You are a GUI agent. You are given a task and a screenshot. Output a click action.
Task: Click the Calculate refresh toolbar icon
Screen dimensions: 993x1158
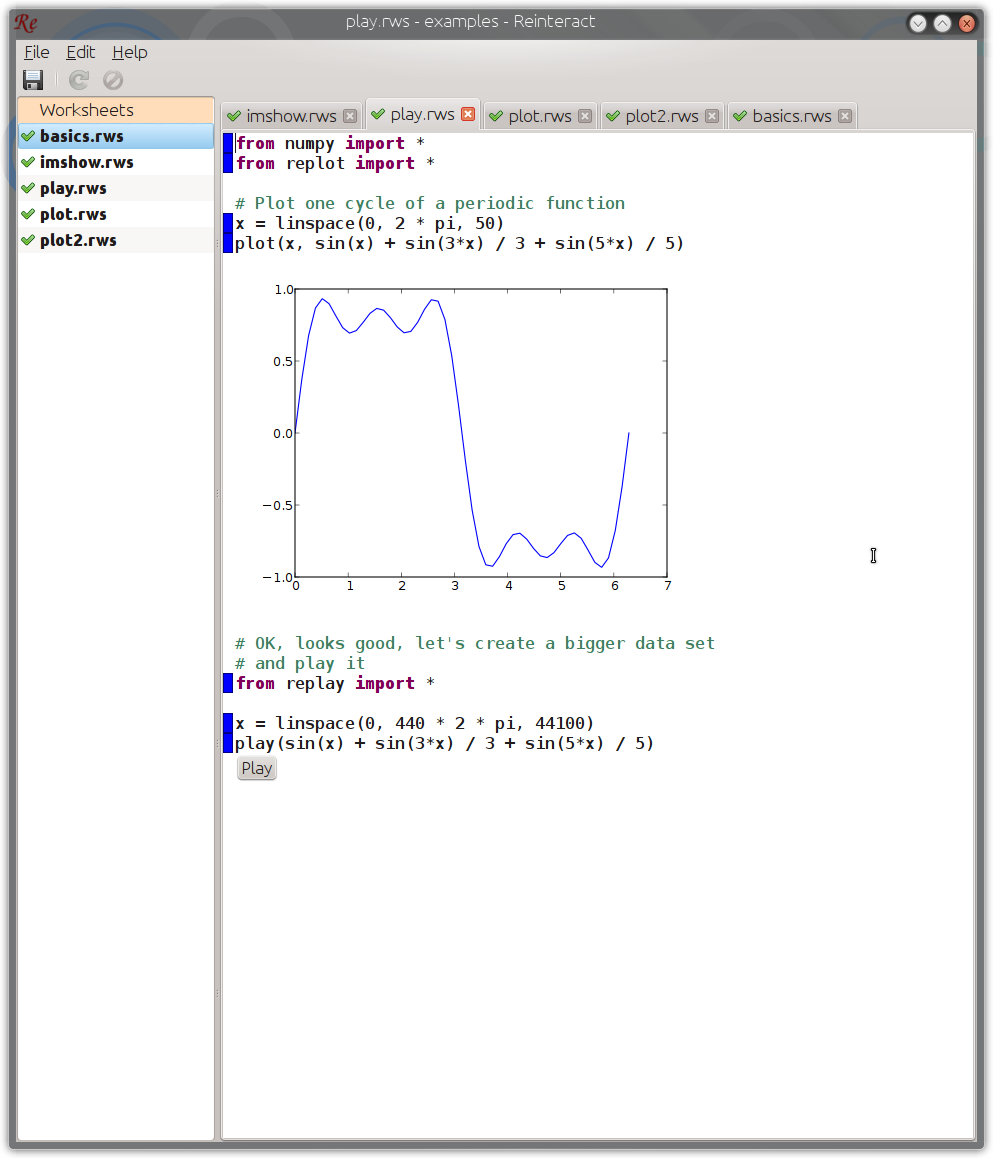(x=79, y=80)
